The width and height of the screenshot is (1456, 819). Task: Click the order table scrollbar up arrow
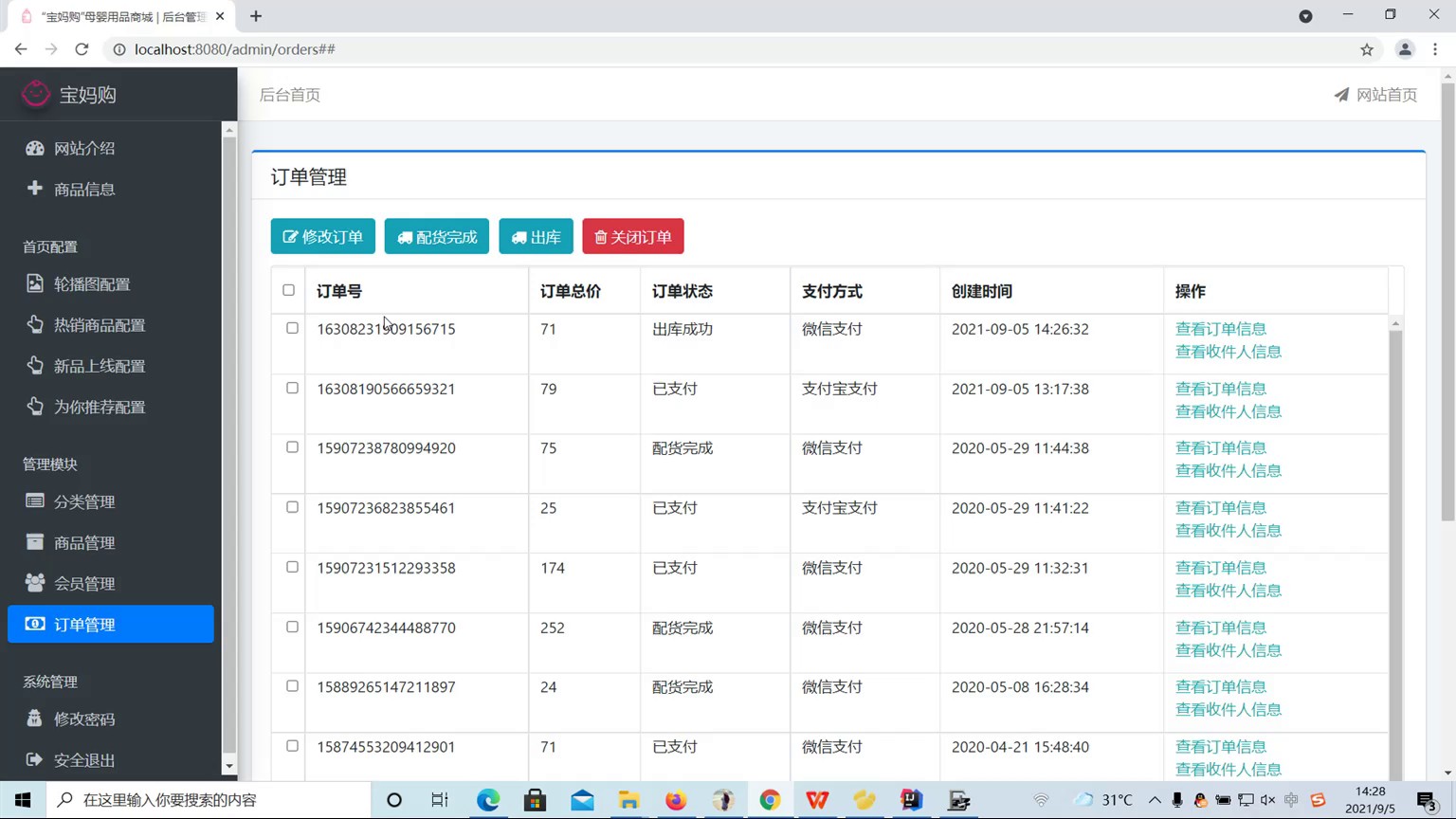(x=1395, y=324)
